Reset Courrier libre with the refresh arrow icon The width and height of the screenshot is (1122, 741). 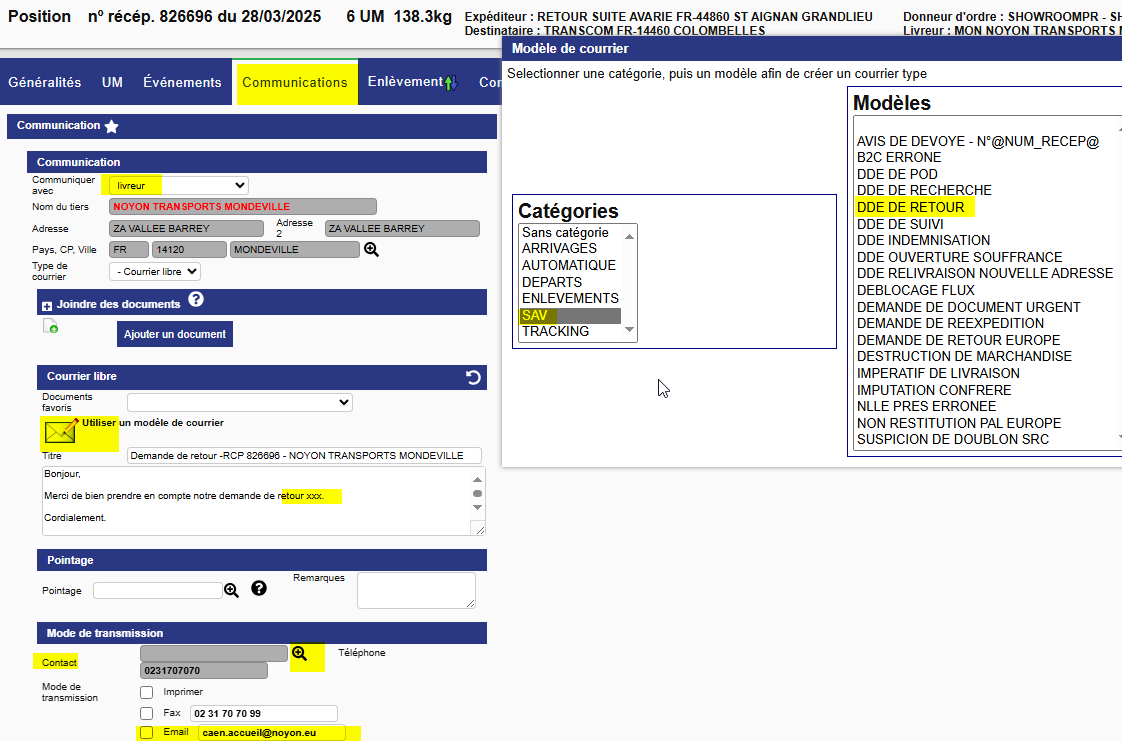(473, 377)
